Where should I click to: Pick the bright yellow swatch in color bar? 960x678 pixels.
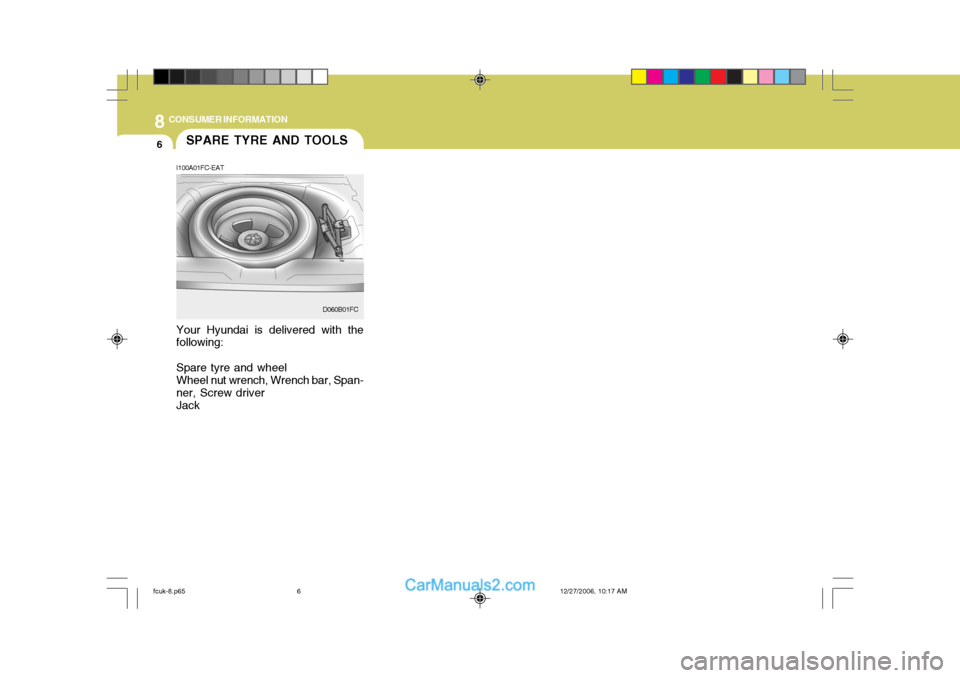coord(639,77)
